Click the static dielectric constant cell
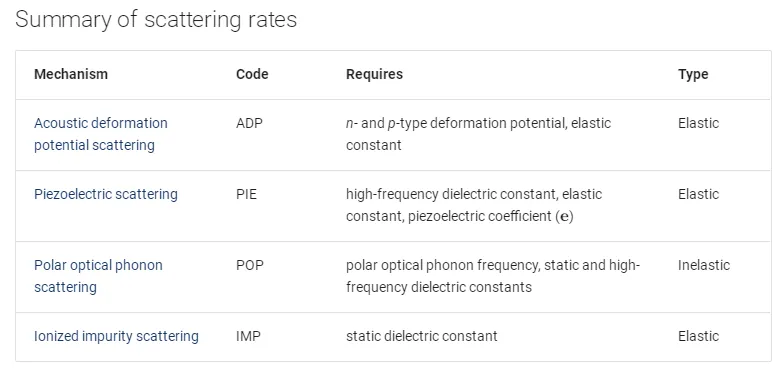This screenshot has width=783, height=383. (422, 336)
